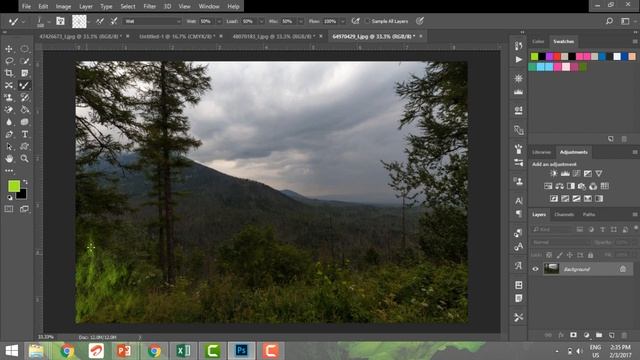Toggle load brush after each stroke
Screen dimensions: 640x360
coord(100,21)
